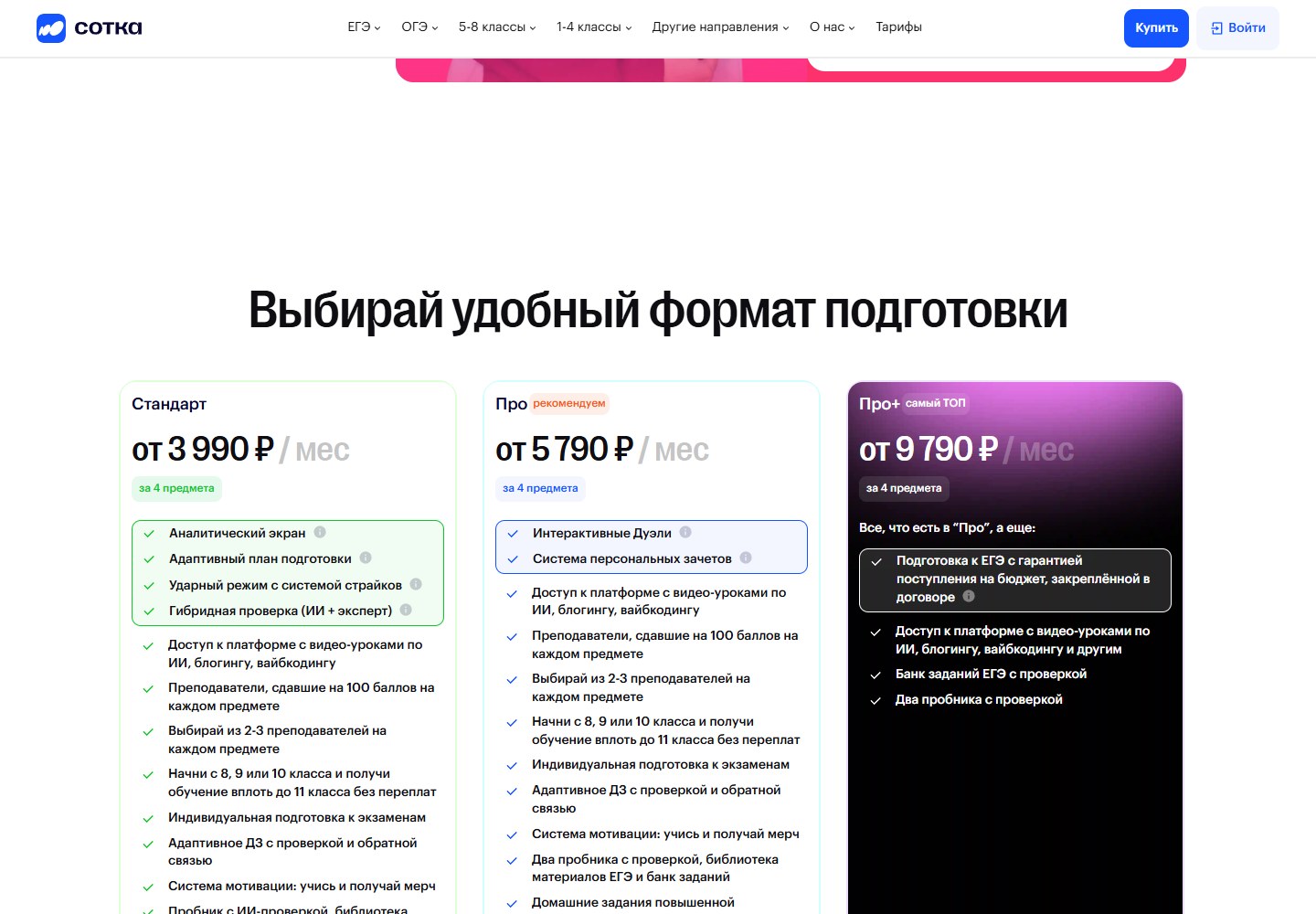This screenshot has height=914, width=1316.
Task: Show info icon for Адаптивный план подготовки
Action: tap(366, 558)
